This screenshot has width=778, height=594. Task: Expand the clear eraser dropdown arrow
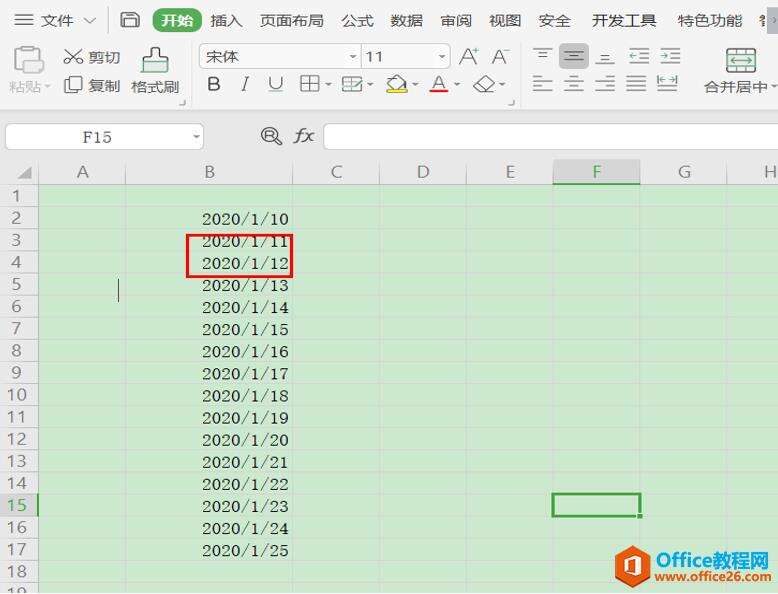502,85
